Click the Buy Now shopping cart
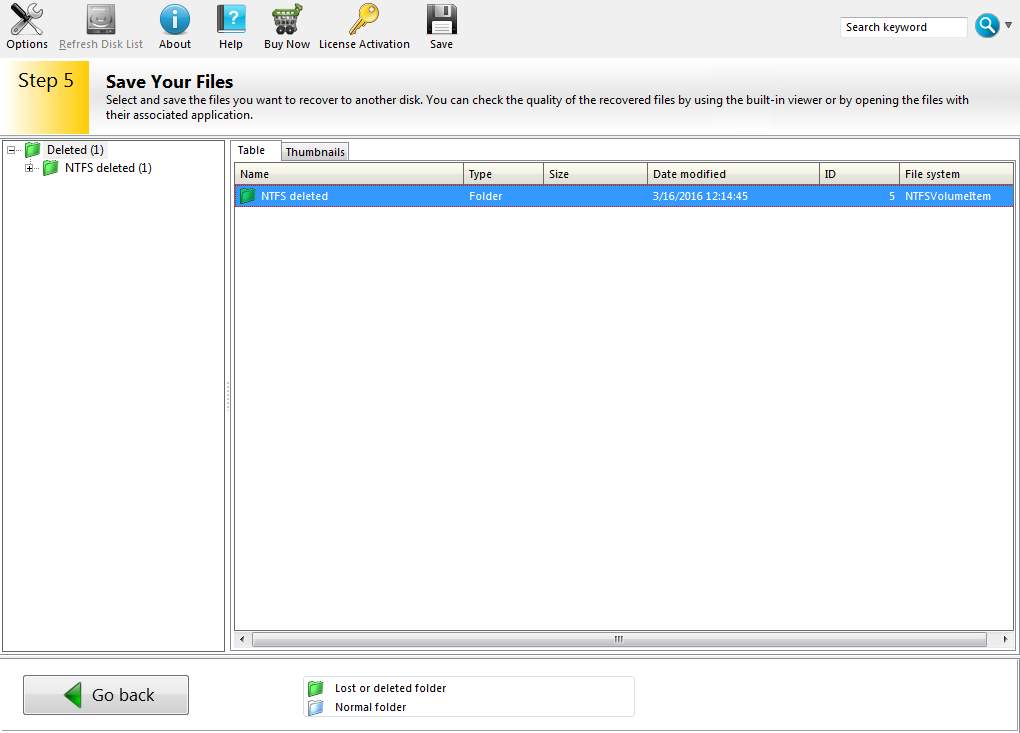The image size is (1020, 733). click(x=287, y=20)
